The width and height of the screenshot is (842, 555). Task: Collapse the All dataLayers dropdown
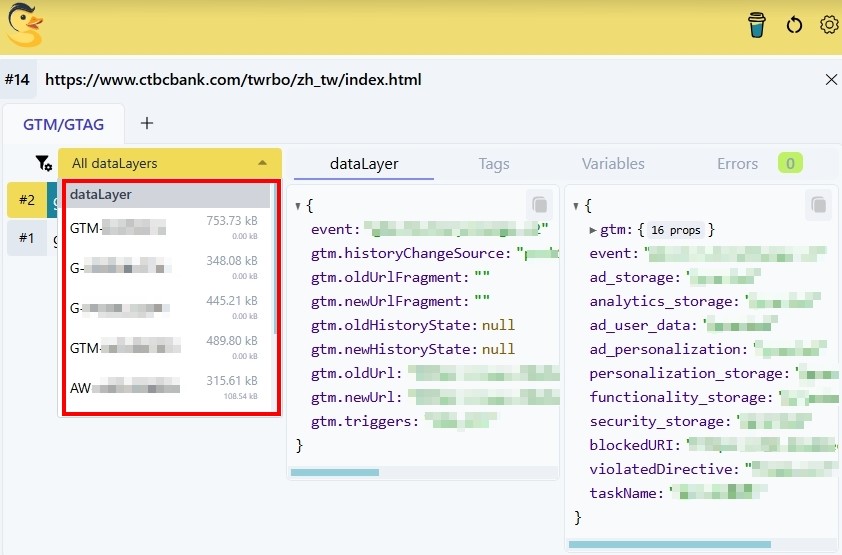pyautogui.click(x=262, y=163)
